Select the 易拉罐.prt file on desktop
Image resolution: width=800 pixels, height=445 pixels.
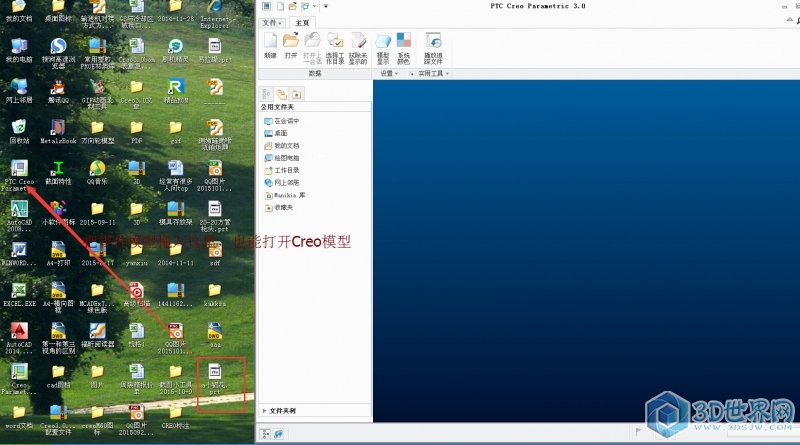click(215, 50)
